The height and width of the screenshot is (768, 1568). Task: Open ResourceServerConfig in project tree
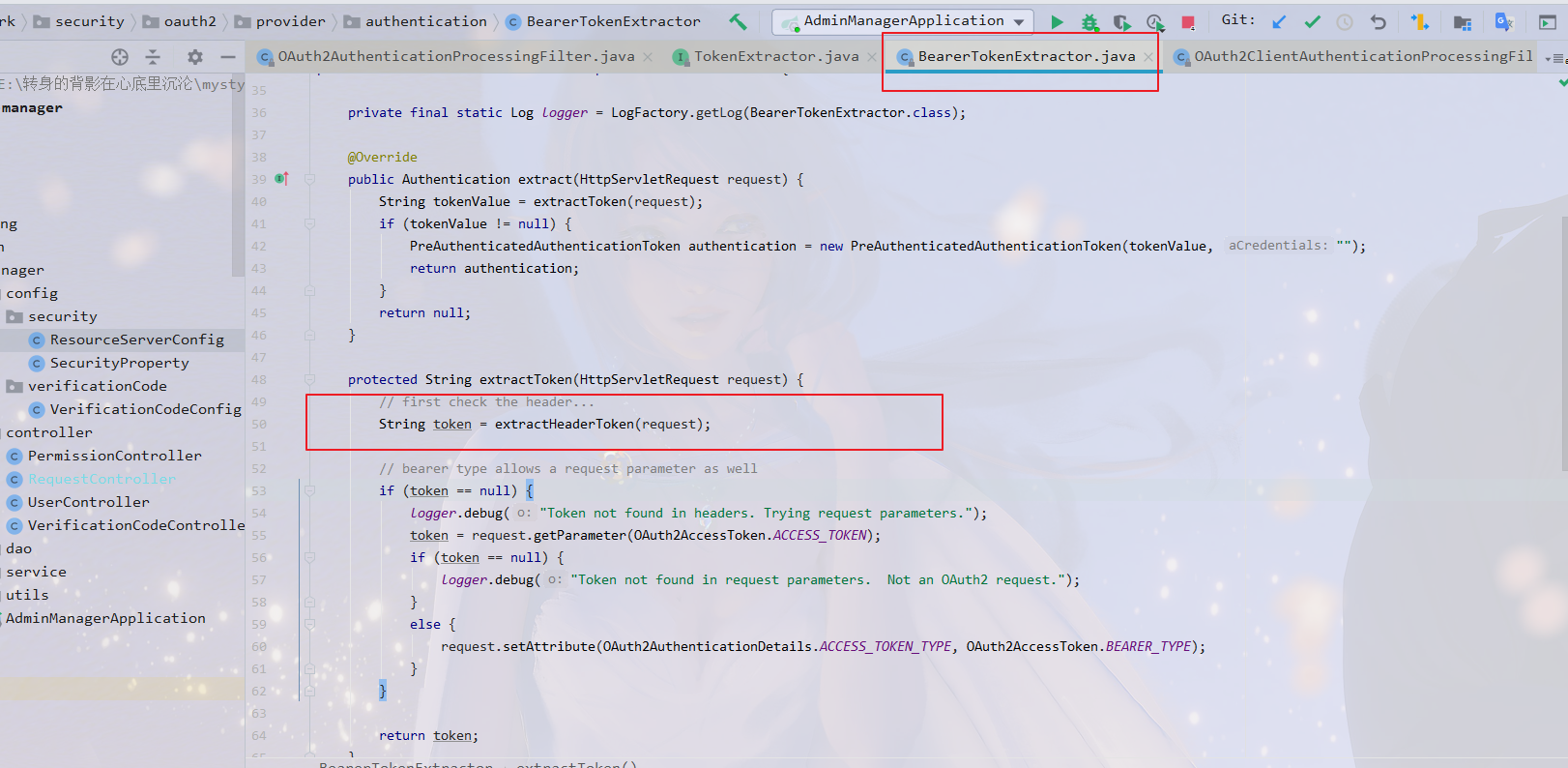point(136,340)
